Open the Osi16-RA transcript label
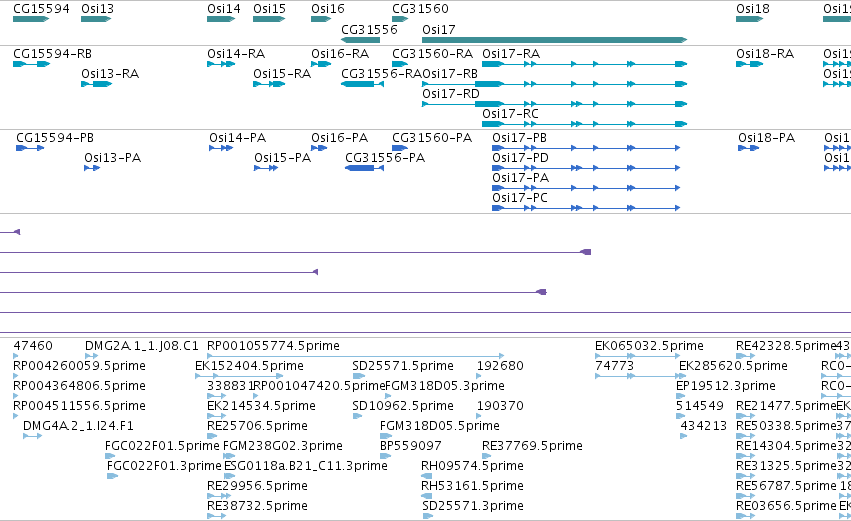851x521 pixels. [x=340, y=54]
